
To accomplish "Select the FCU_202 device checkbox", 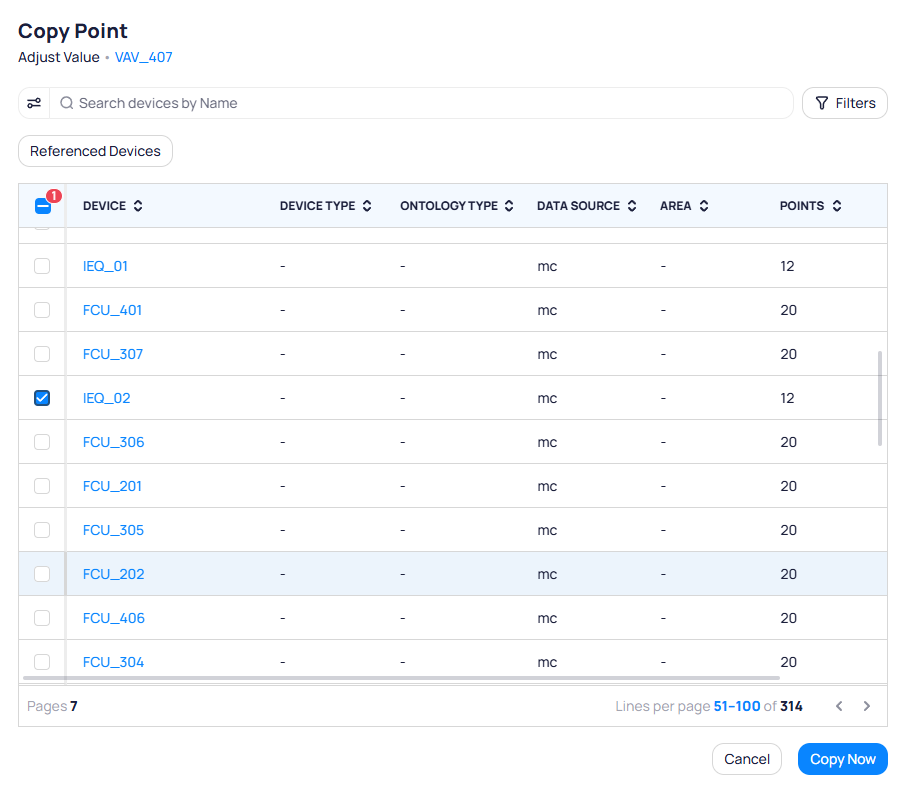I will 42,574.
